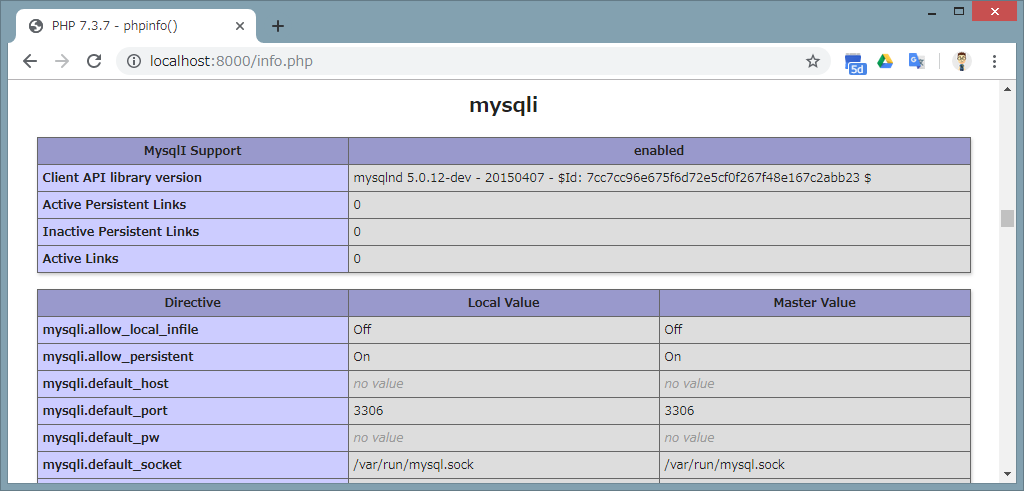Click the scrollbar down arrow

tap(1007, 473)
